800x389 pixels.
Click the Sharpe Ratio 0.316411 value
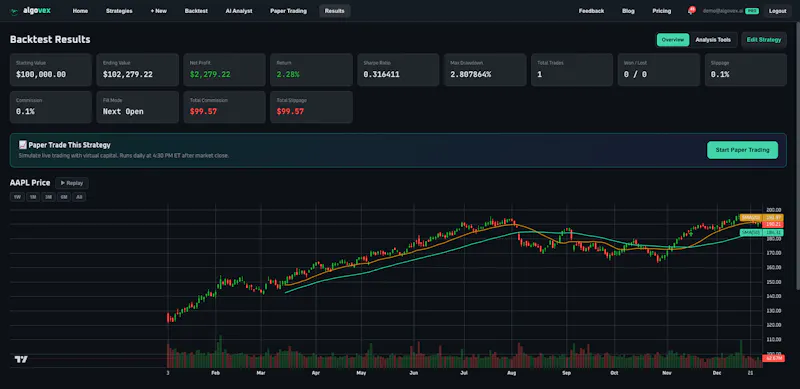point(382,75)
